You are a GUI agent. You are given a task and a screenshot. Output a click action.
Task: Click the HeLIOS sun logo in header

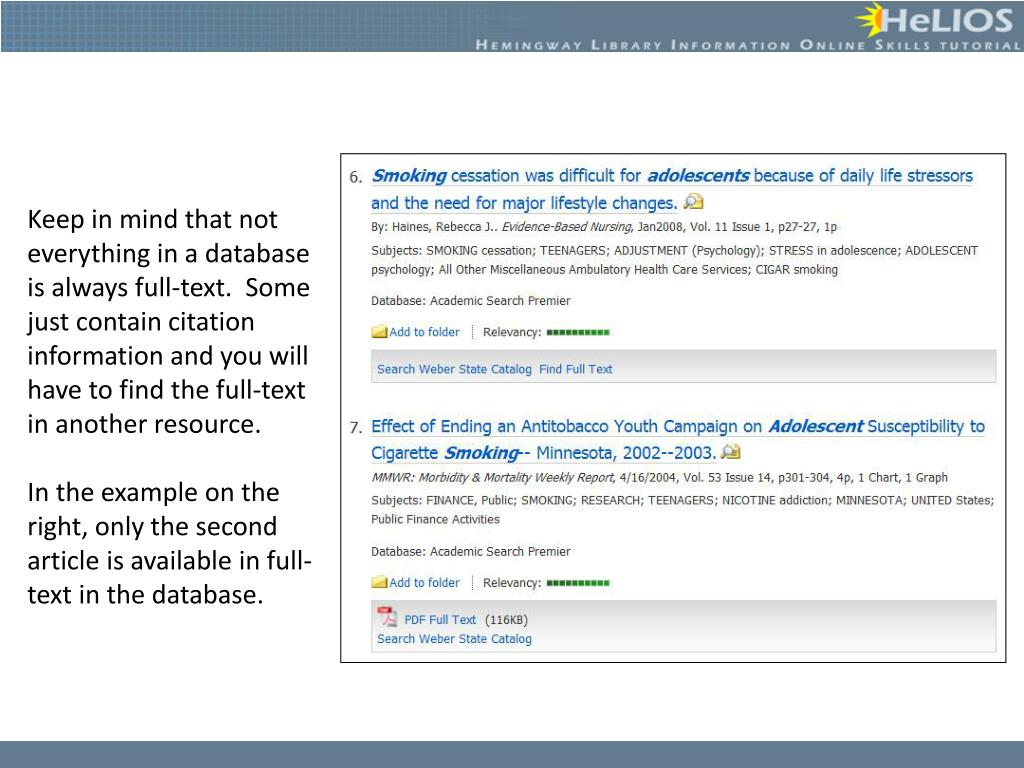tap(871, 19)
